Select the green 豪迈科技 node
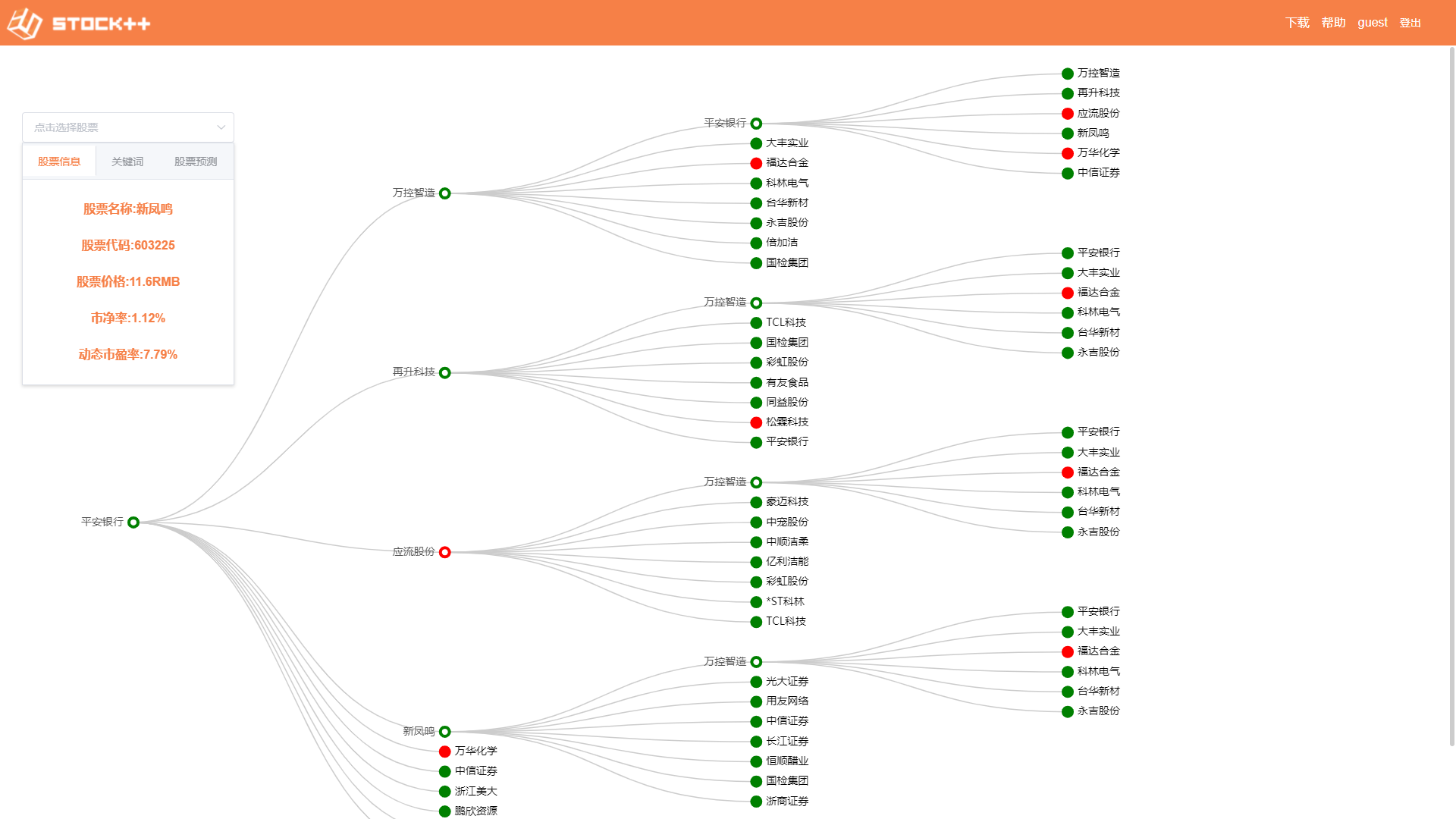The width and height of the screenshot is (1456, 819). (756, 502)
